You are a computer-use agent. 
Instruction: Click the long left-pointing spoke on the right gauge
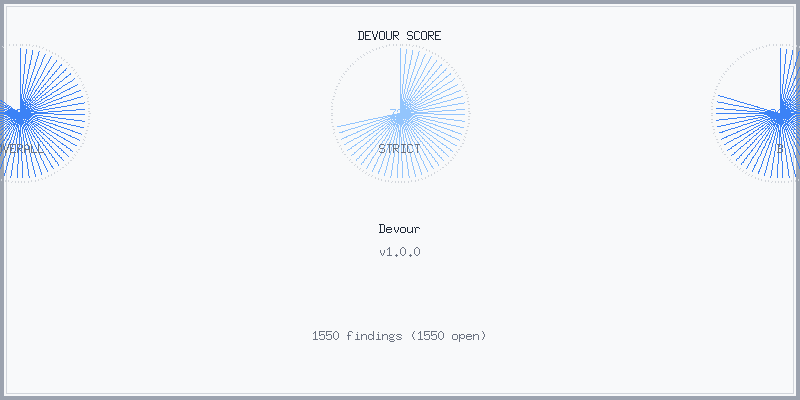(x=745, y=104)
